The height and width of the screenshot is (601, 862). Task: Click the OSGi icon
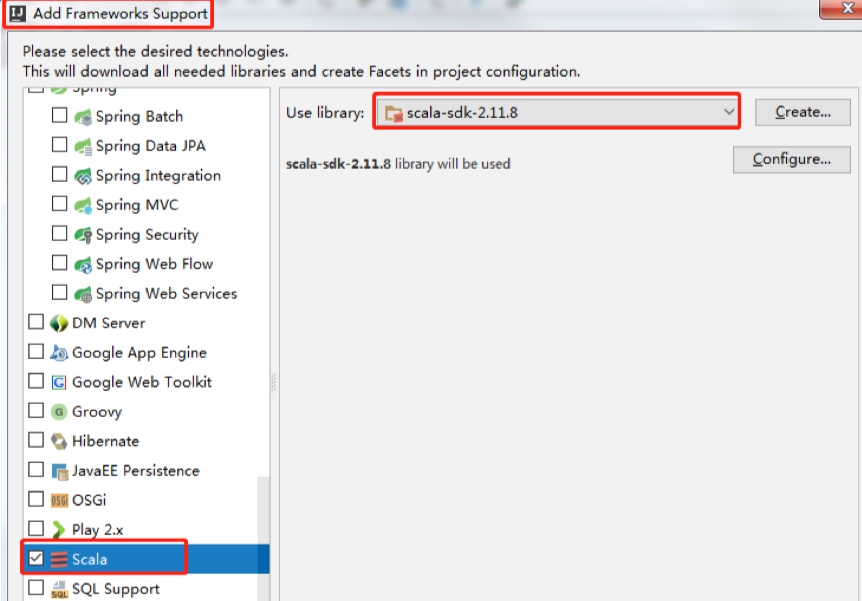click(x=59, y=500)
